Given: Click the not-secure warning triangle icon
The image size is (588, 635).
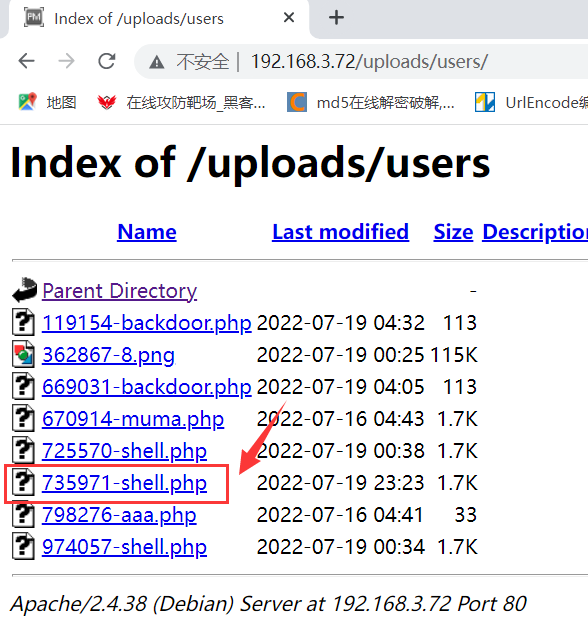Looking at the screenshot, I should point(156,62).
